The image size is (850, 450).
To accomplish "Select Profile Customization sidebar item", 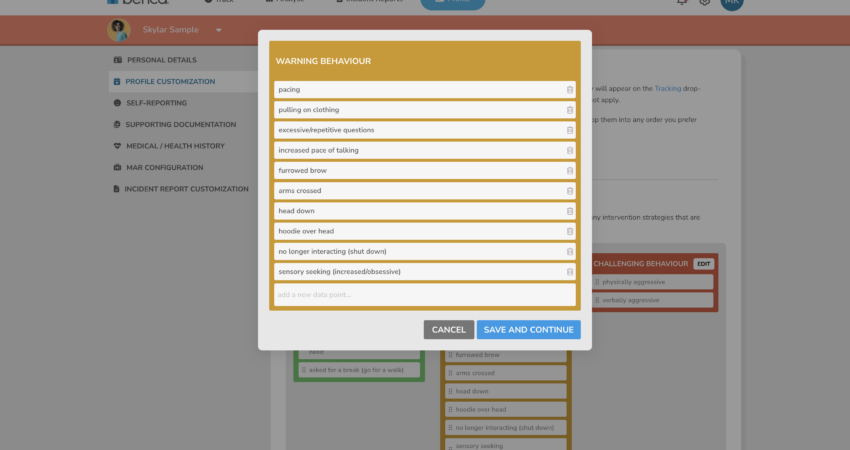I will pos(169,82).
